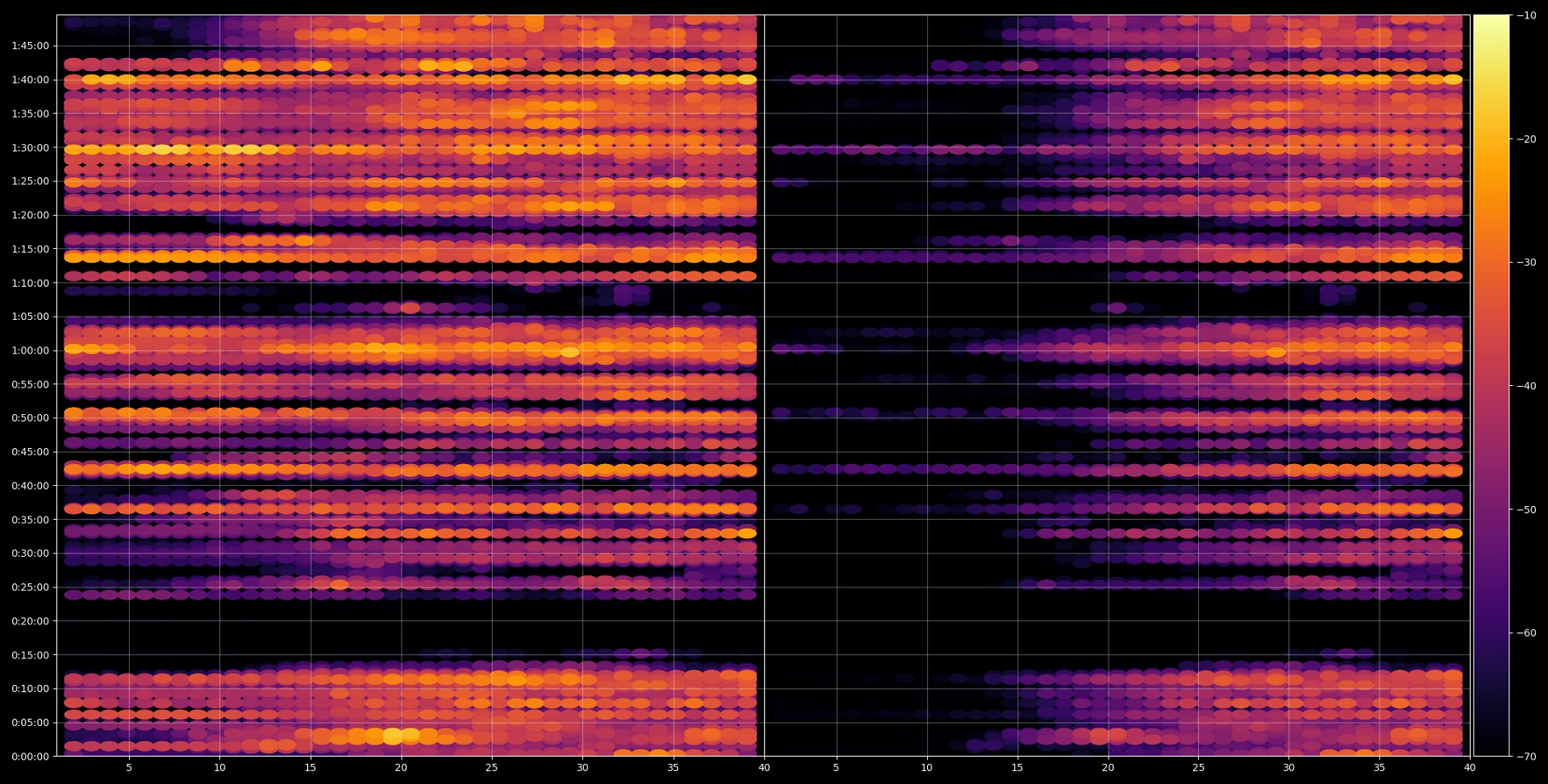Click the 0:30:00 y-axis time label
Screen dimensions: 1548x784
coord(30,554)
